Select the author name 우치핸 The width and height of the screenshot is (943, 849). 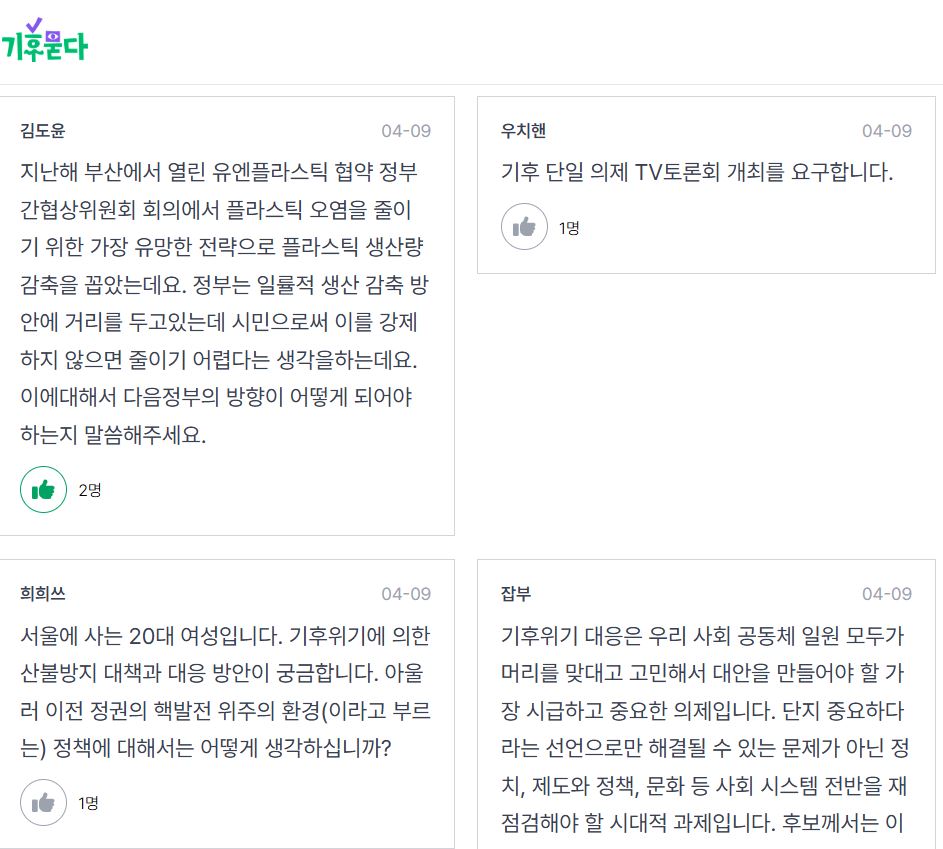(523, 131)
